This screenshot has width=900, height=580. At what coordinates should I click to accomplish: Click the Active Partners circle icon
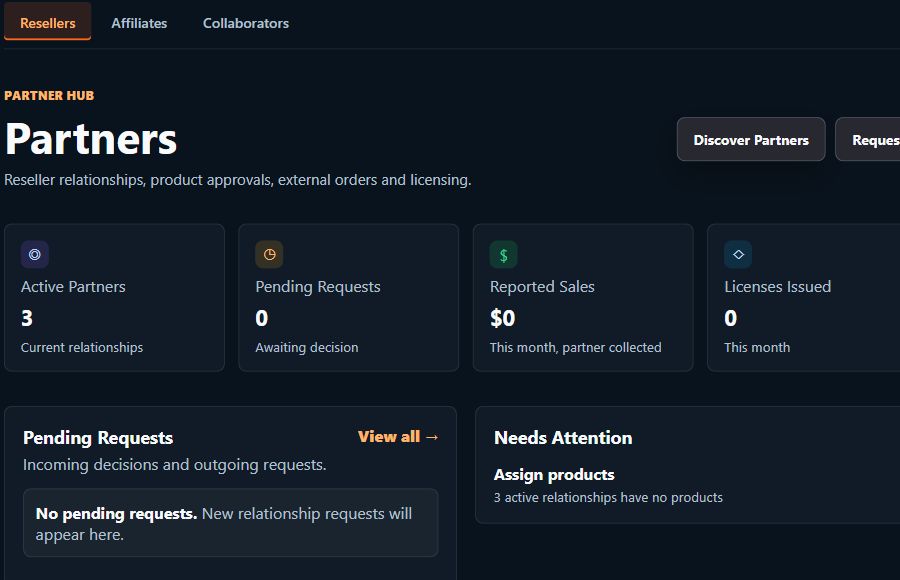(x=35, y=254)
